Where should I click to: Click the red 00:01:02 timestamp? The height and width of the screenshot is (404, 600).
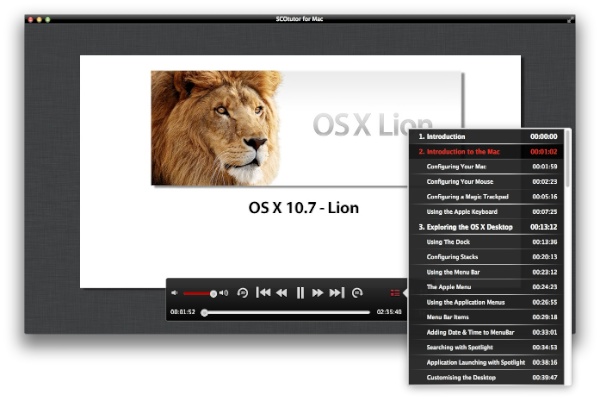point(543,152)
